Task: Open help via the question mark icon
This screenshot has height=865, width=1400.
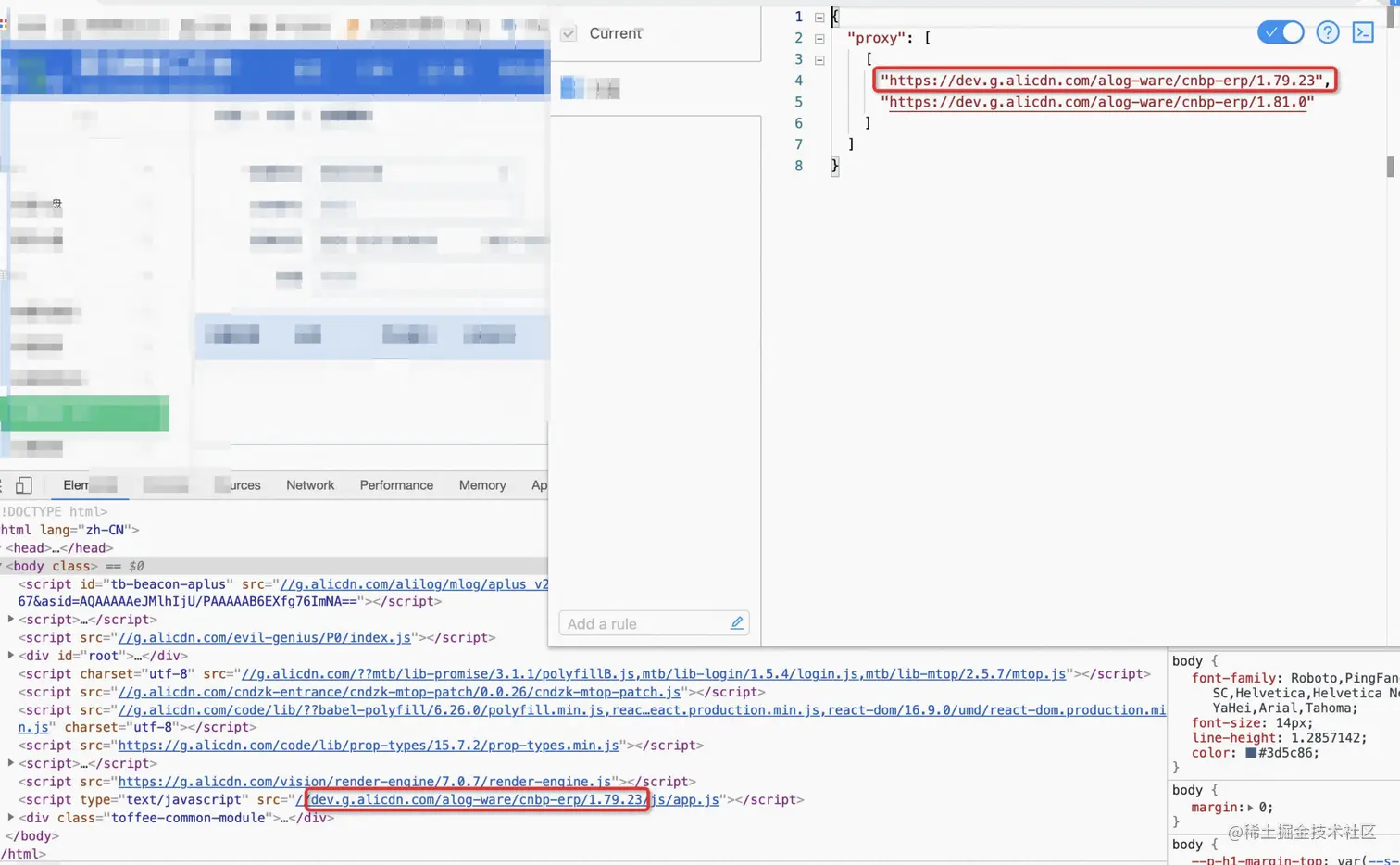Action: click(1328, 32)
